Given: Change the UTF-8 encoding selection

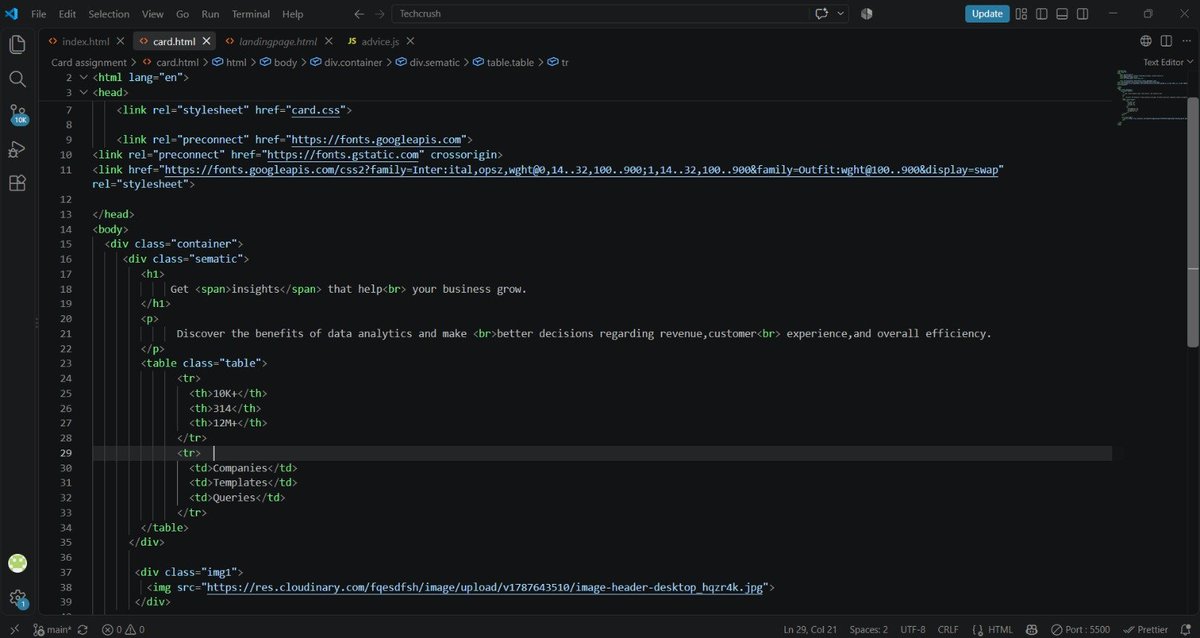Looking at the screenshot, I should tap(915, 630).
